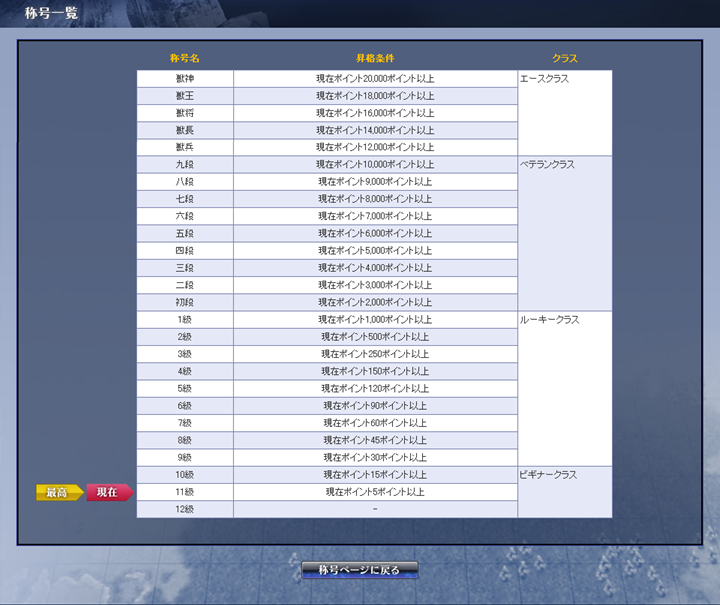This screenshot has height=605, width=720.
Task: Click the 九段 rank cell
Action: (185, 165)
